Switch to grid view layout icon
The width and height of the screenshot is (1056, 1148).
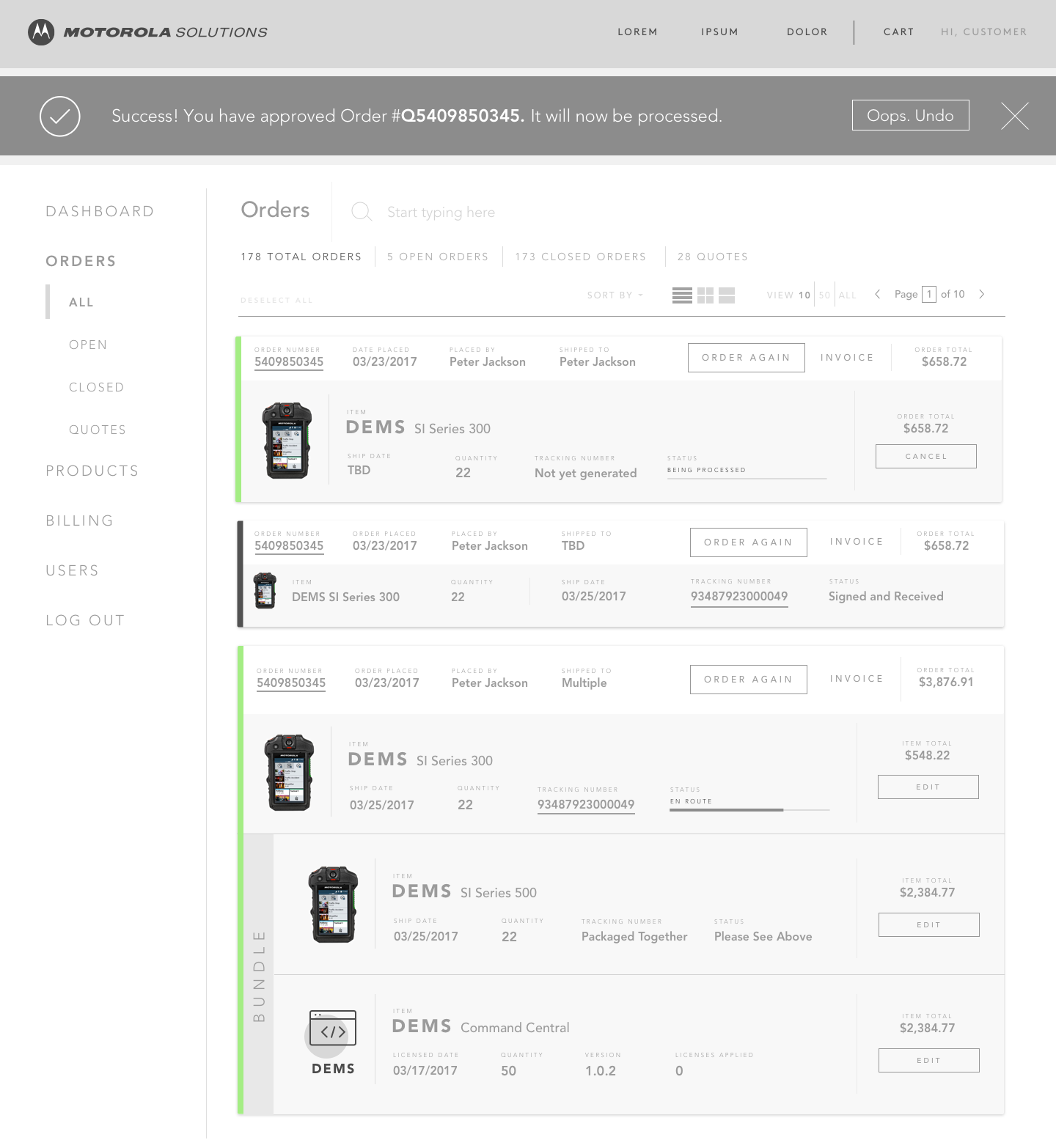705,295
